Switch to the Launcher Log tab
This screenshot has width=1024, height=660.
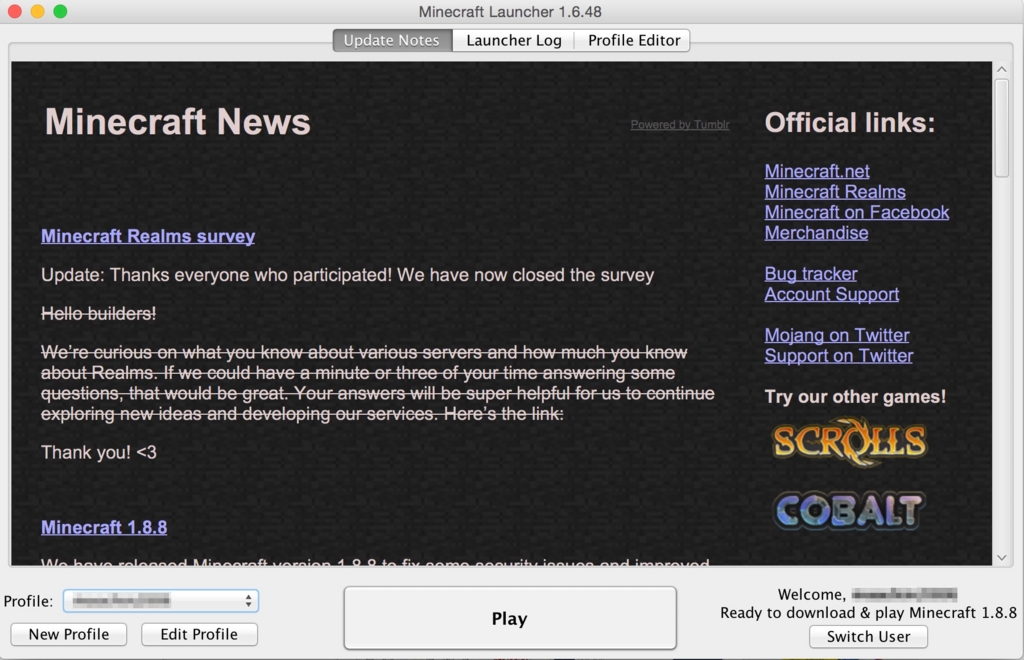[x=513, y=40]
